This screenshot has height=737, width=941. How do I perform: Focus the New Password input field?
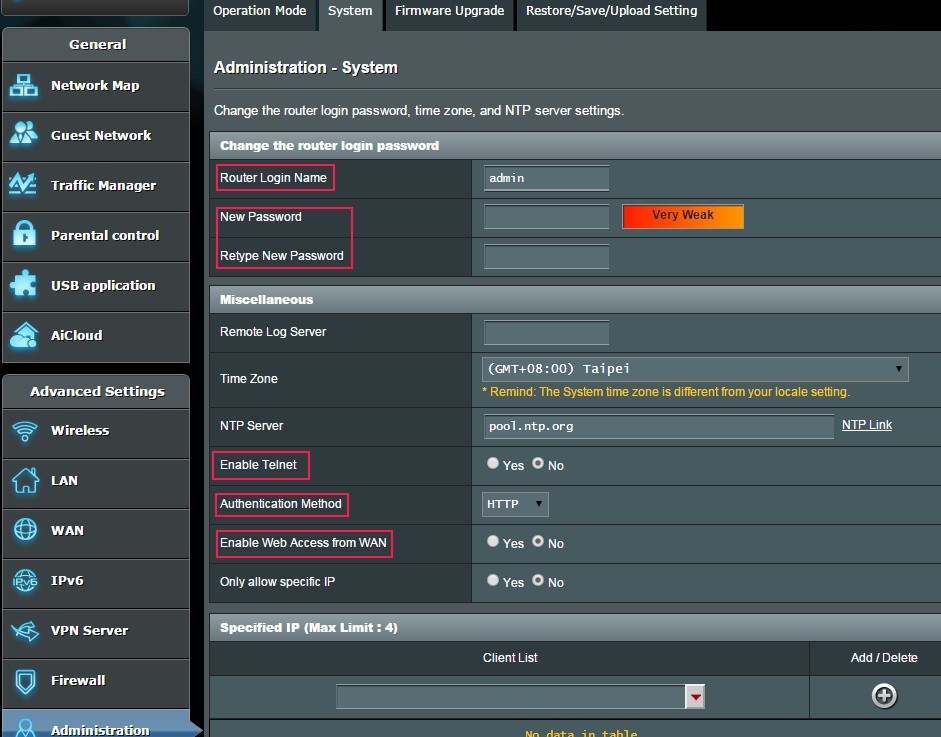[x=546, y=217]
